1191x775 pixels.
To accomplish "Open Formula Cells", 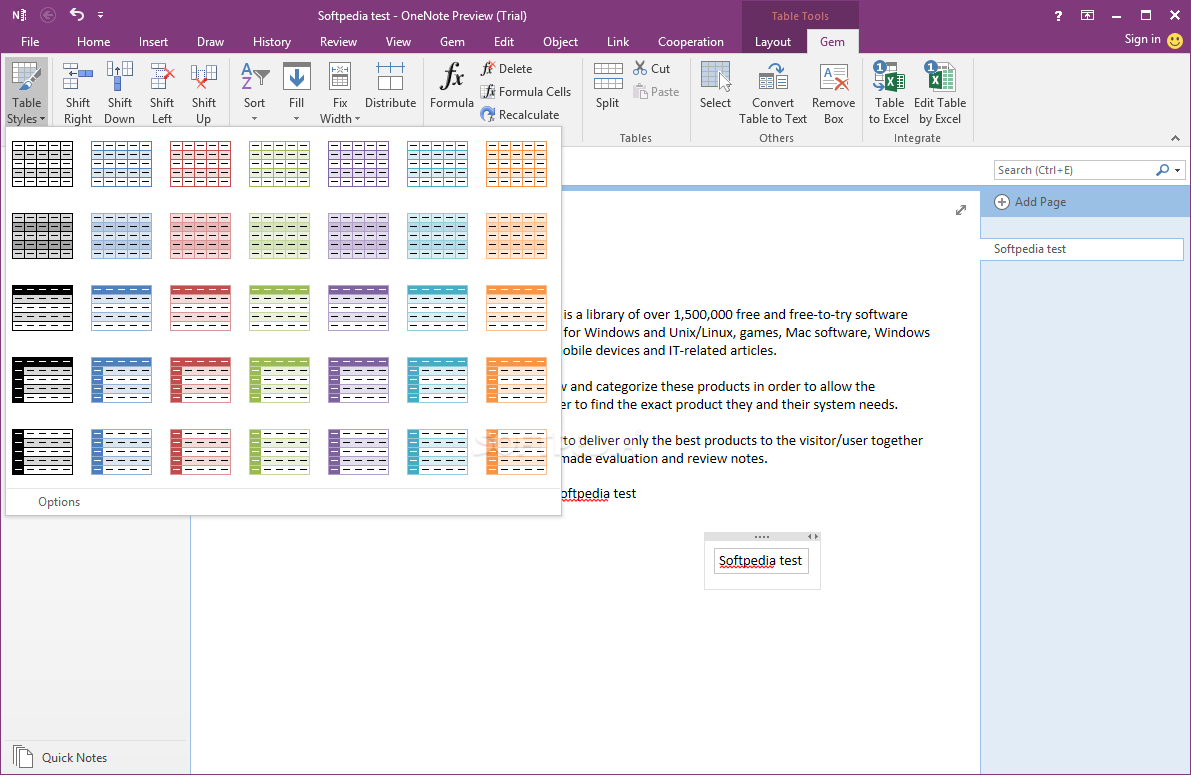I will click(526, 91).
